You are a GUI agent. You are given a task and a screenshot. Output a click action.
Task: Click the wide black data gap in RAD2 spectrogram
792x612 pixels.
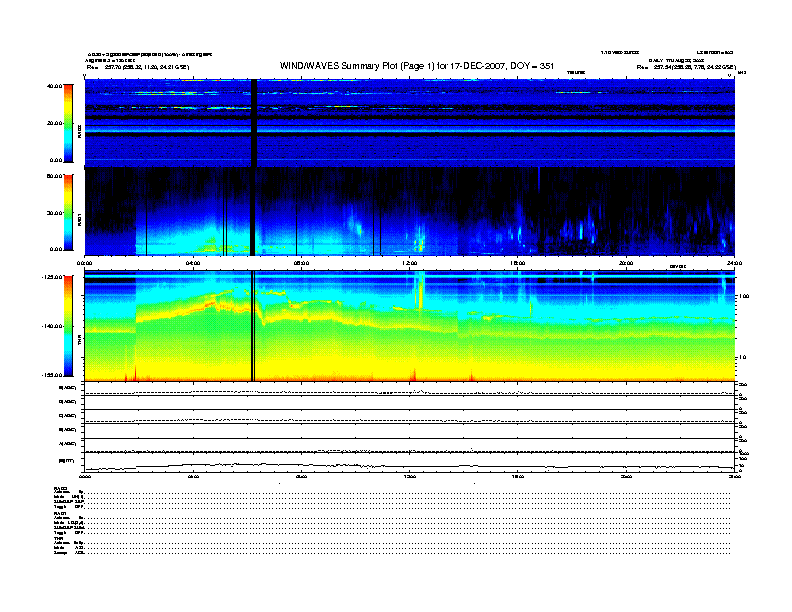click(x=254, y=123)
